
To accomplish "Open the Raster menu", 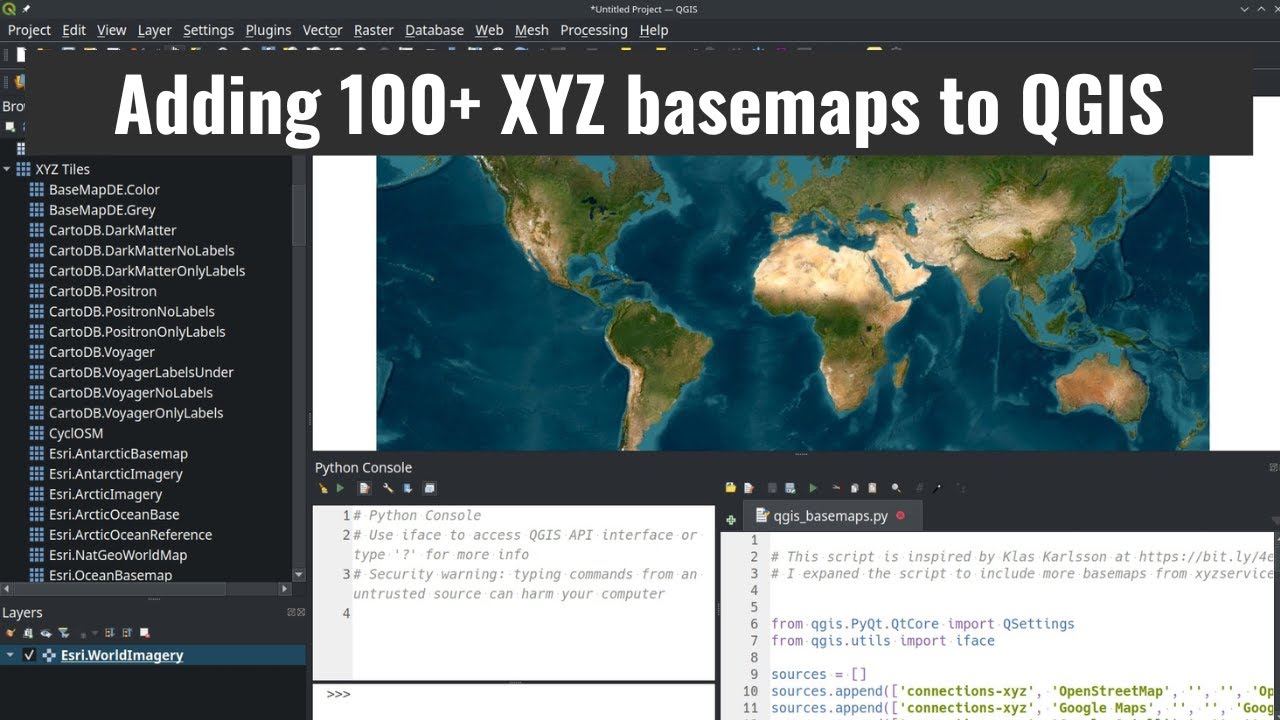I will pos(373,30).
